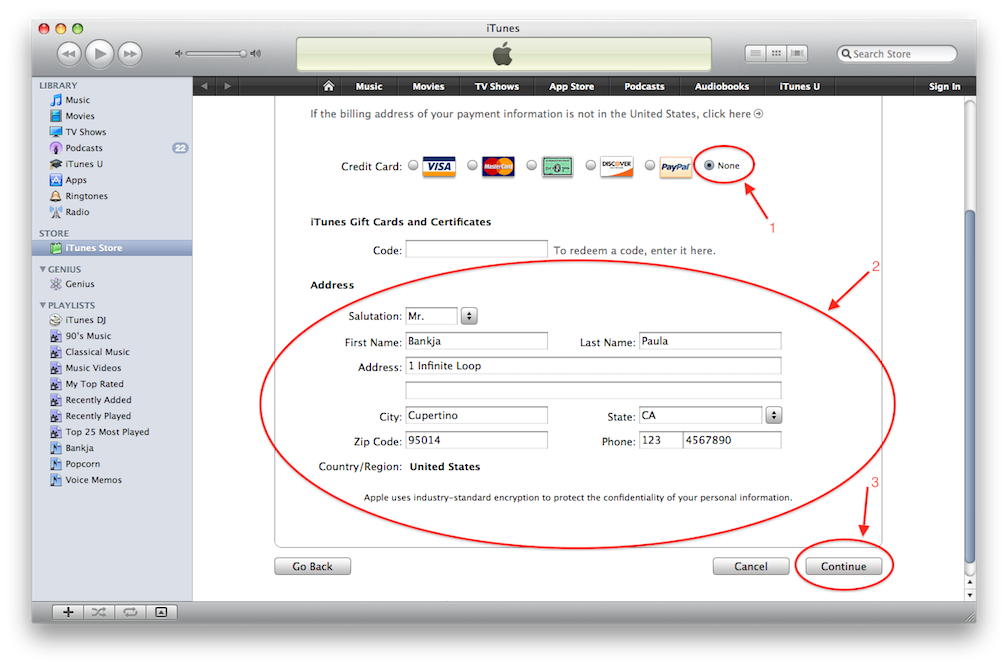Open the 90's Music playlist

pos(112,336)
